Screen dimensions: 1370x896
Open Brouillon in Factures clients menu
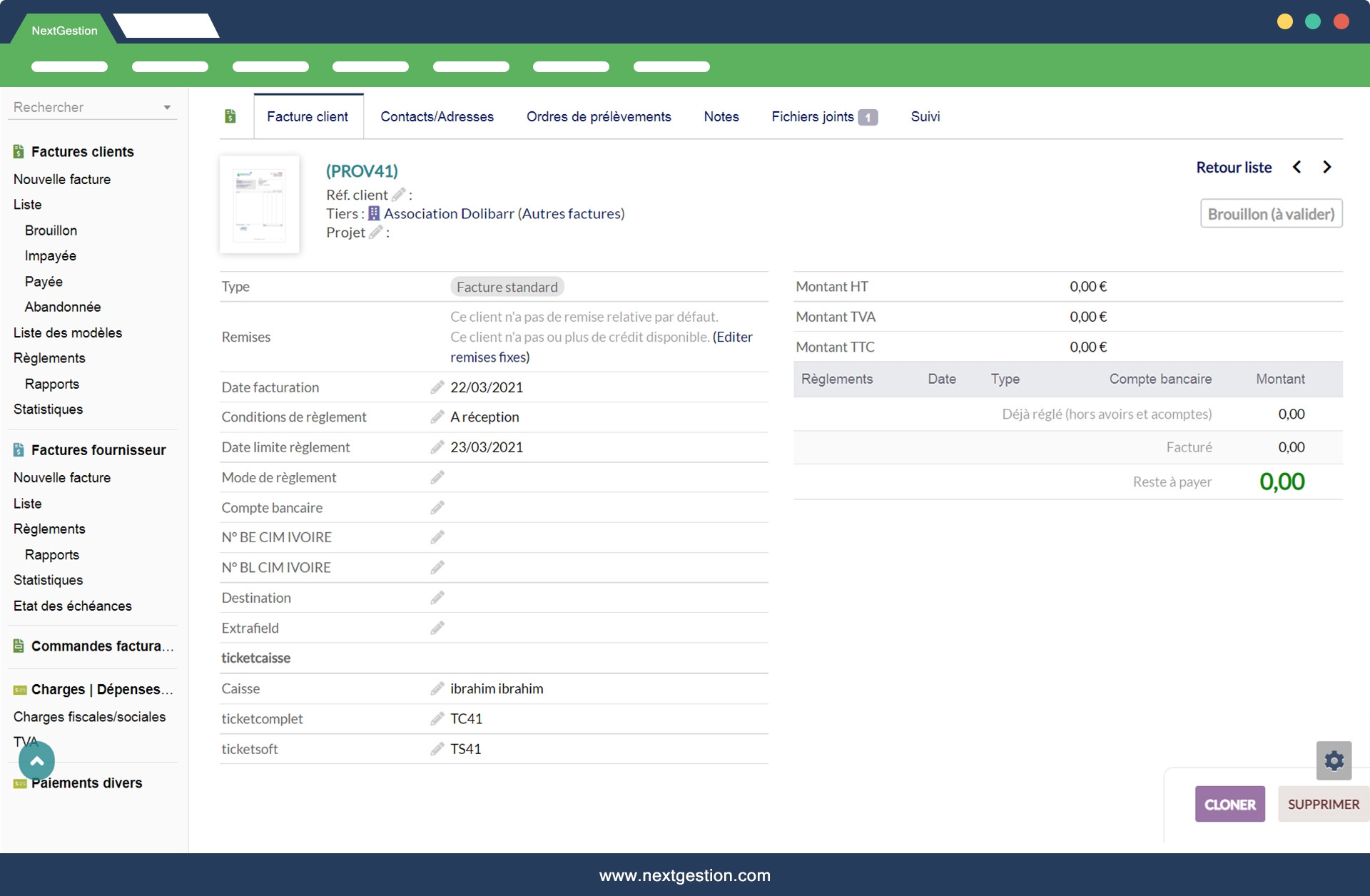pyautogui.click(x=51, y=230)
